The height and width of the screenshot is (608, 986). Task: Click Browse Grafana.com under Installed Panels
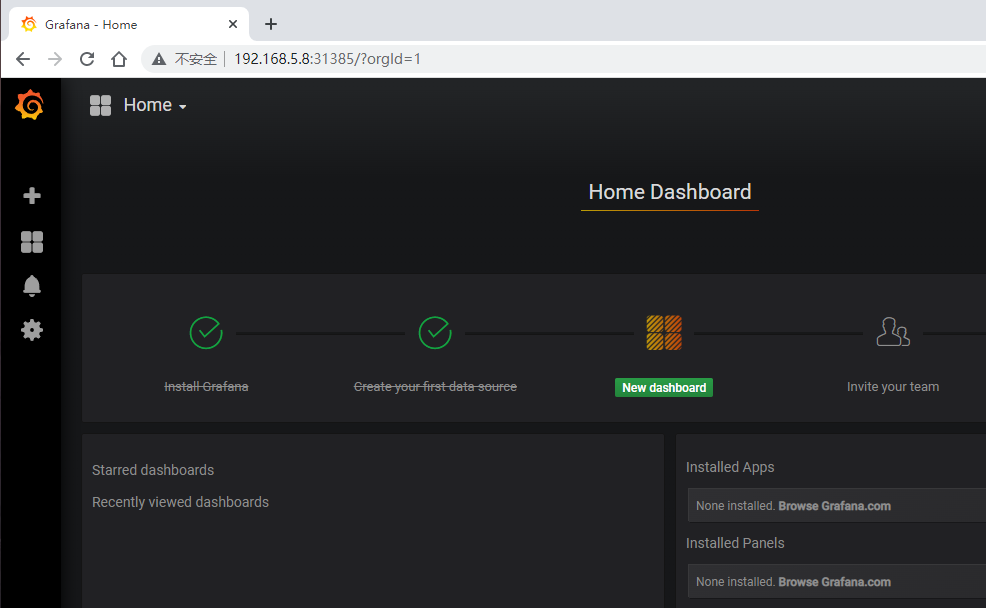click(834, 582)
